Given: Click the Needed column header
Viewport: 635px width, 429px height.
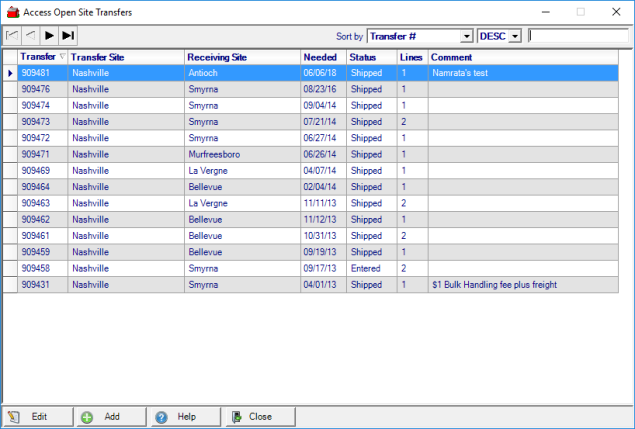Looking at the screenshot, I should pos(322,57).
